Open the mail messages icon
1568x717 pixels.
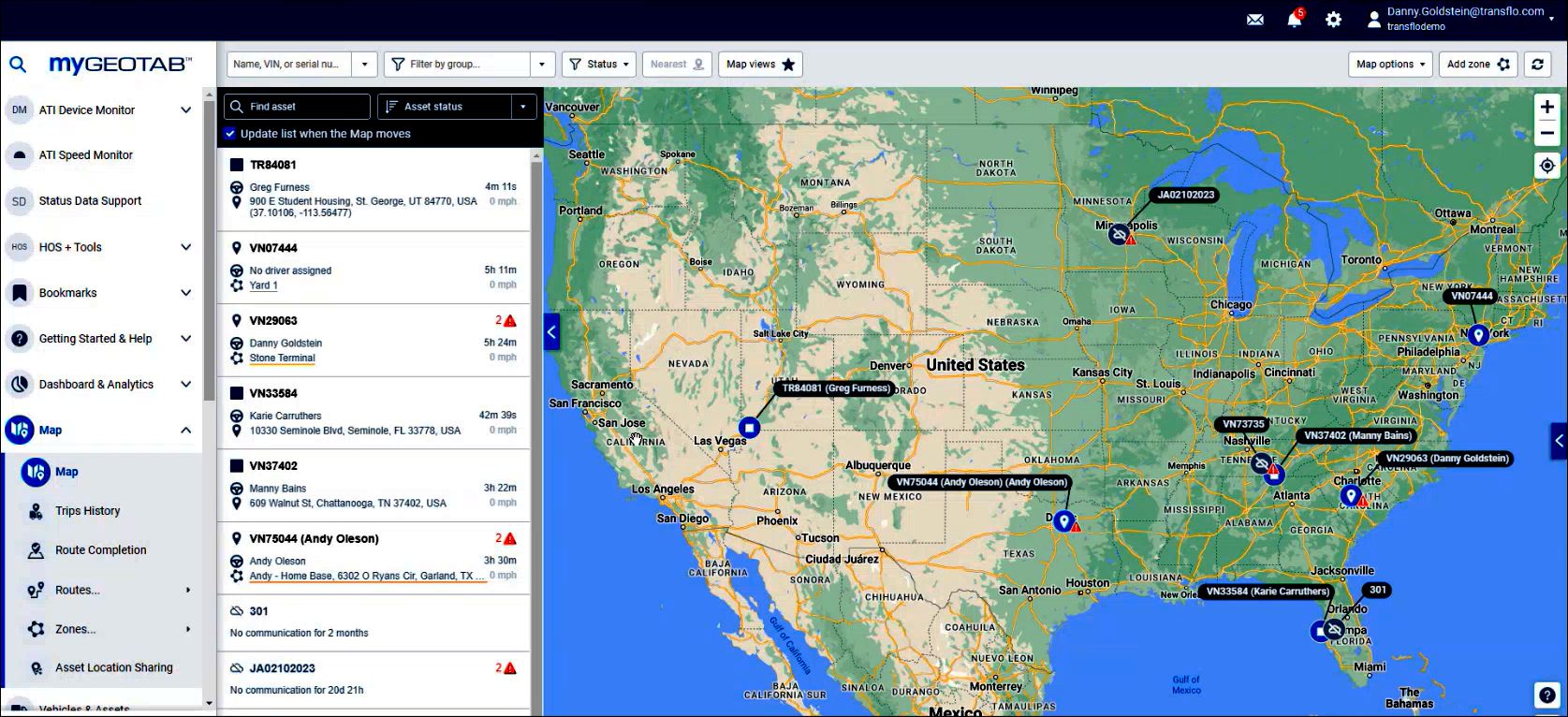[x=1255, y=20]
